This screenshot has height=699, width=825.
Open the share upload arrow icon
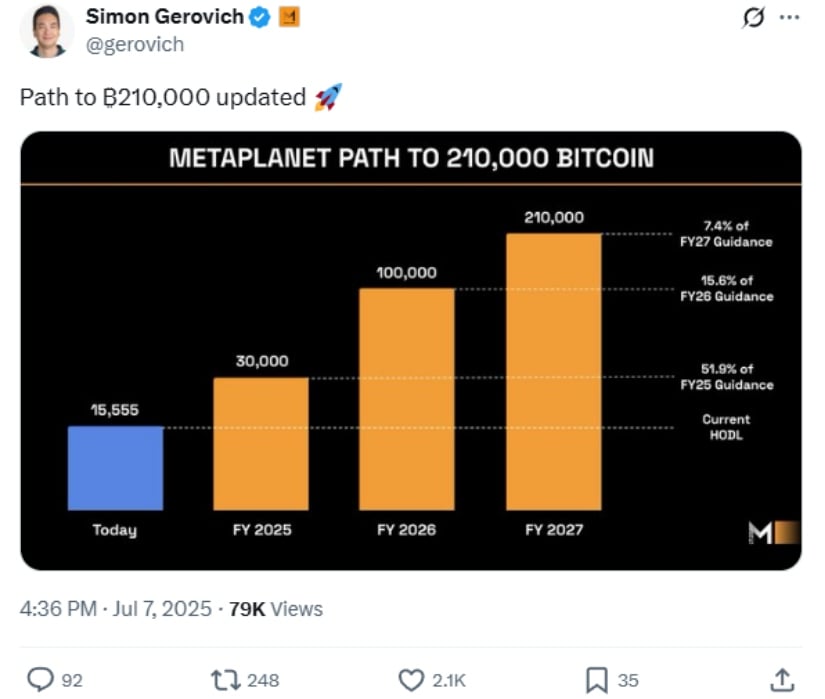782,680
